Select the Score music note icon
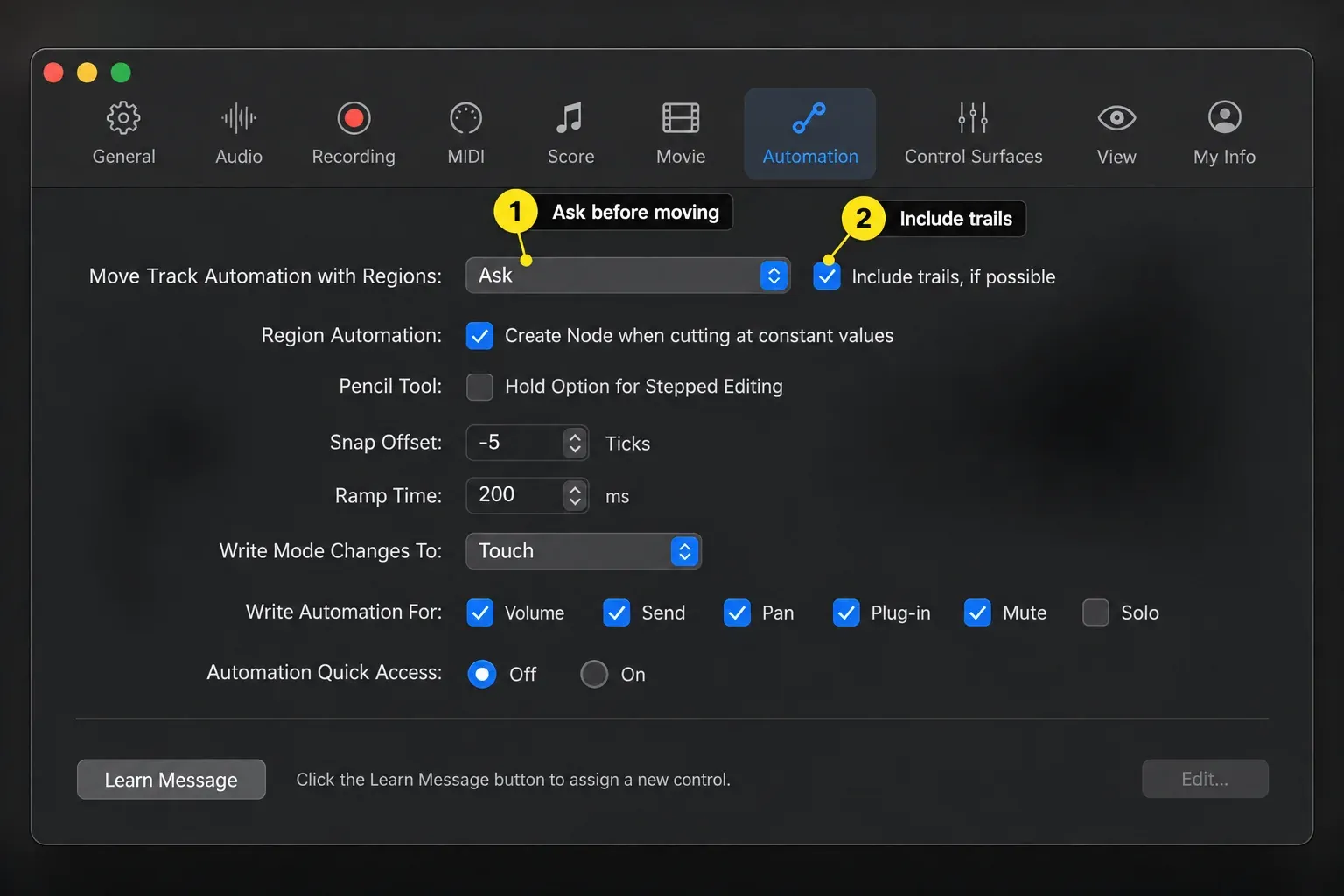 pyautogui.click(x=570, y=117)
